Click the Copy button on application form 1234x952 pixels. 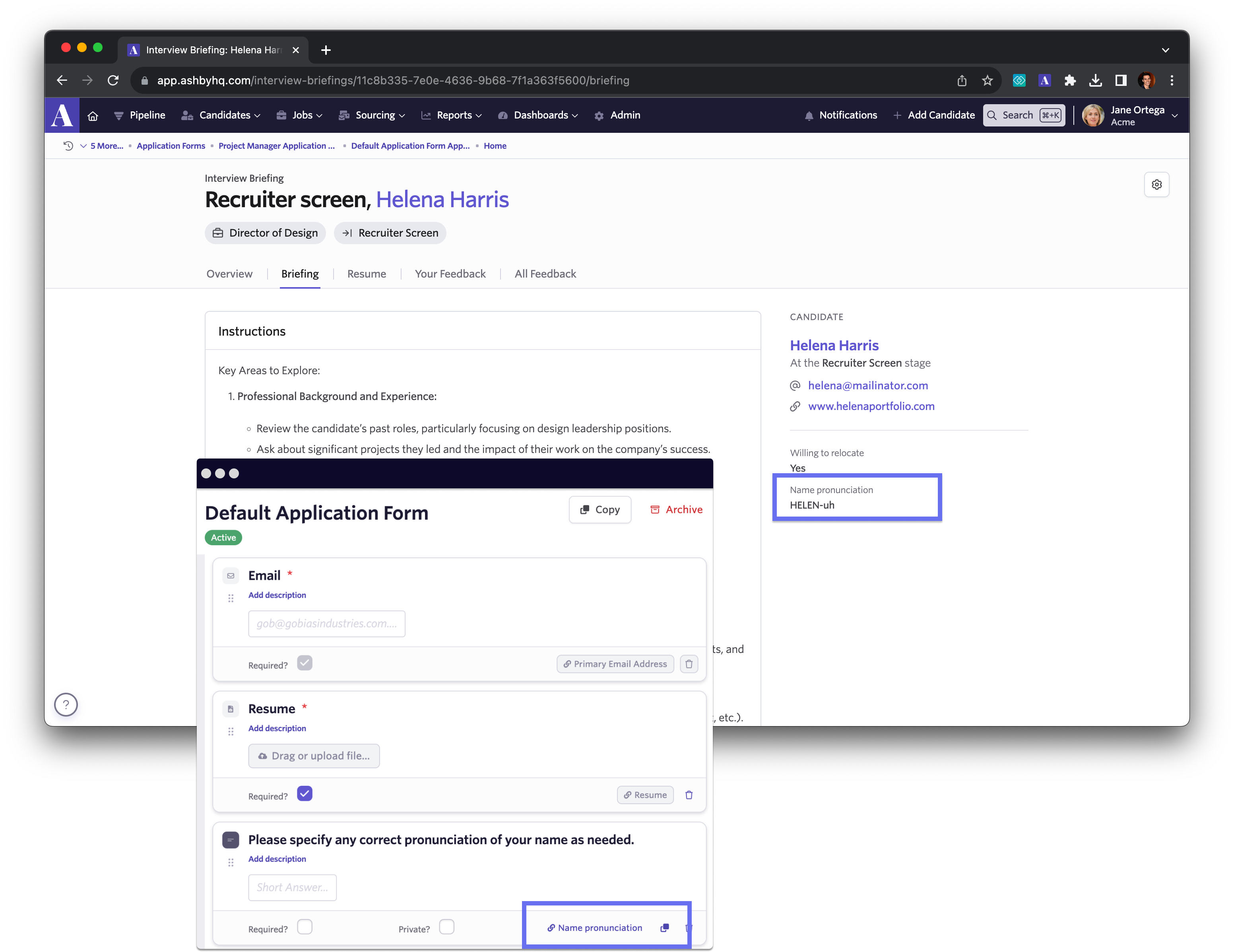click(600, 509)
